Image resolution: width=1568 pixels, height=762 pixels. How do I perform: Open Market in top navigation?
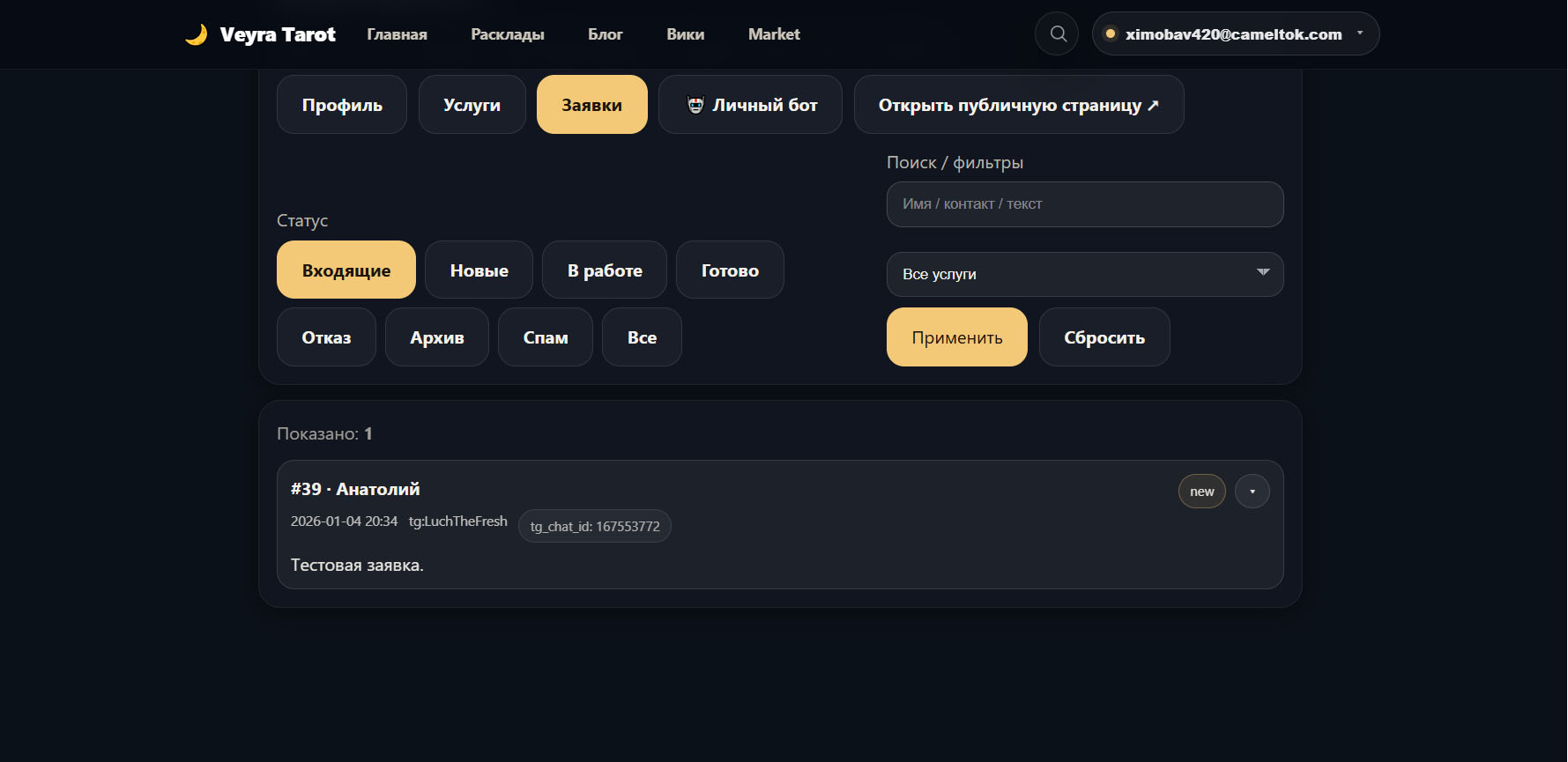coord(774,34)
